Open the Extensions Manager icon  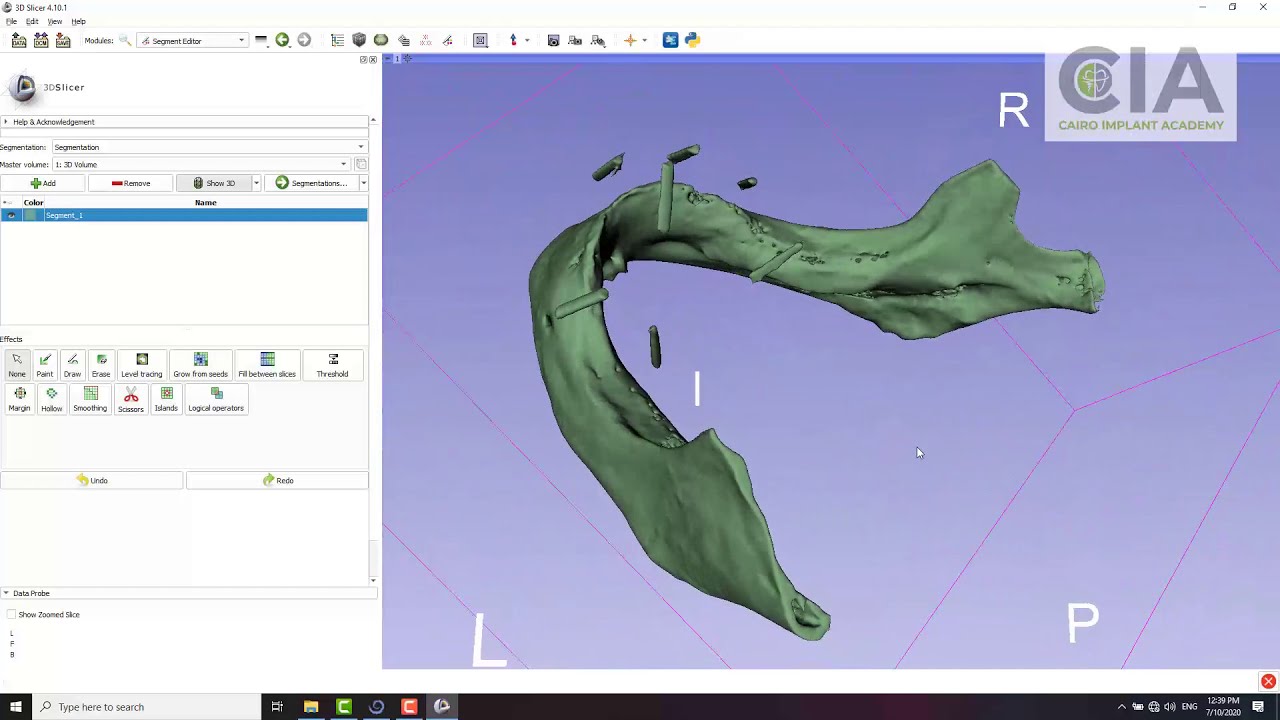[x=670, y=40]
